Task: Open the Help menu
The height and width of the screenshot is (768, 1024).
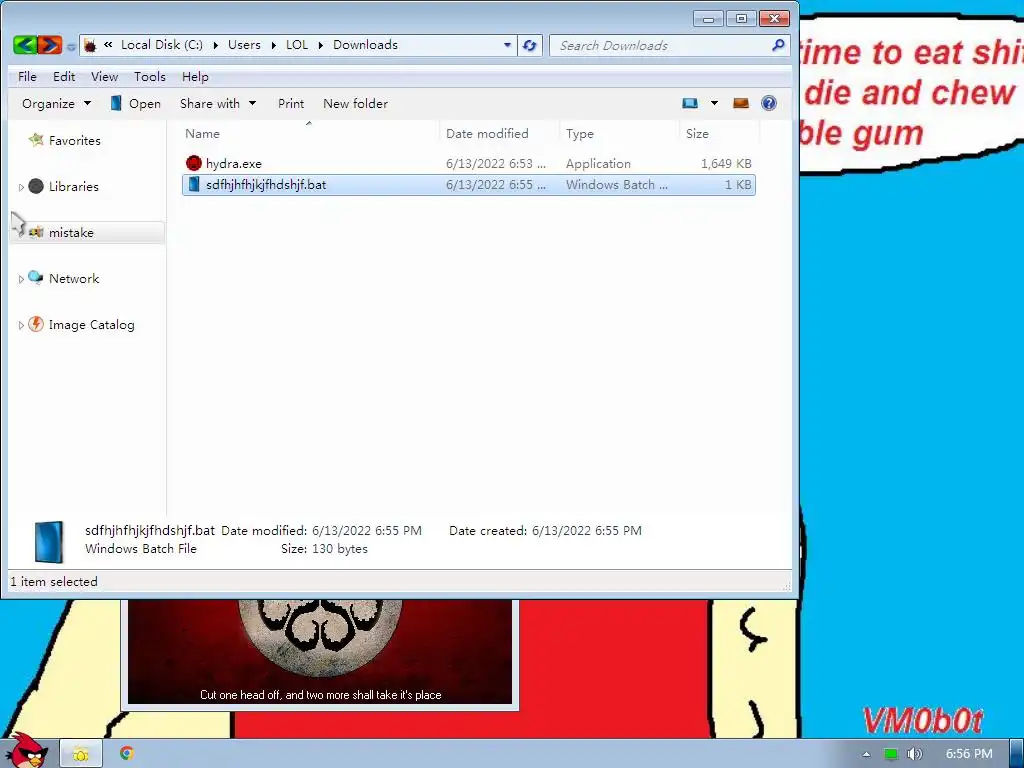Action: pos(195,77)
